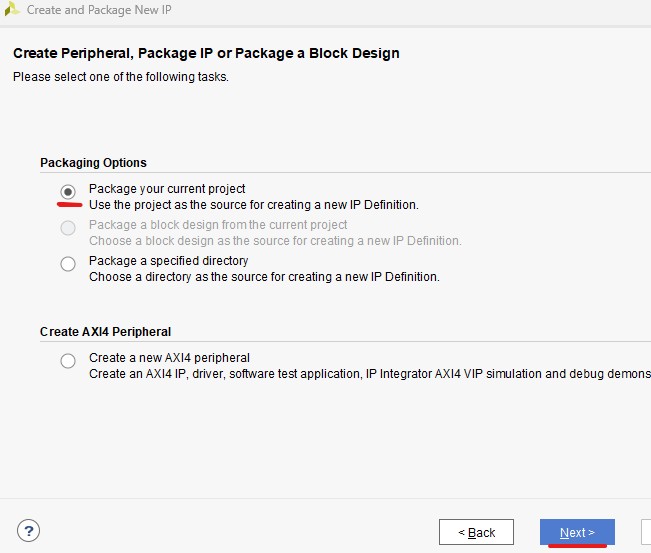Enable the Create a new AXI4 peripheral radio button
The height and width of the screenshot is (553, 651).
point(68,361)
